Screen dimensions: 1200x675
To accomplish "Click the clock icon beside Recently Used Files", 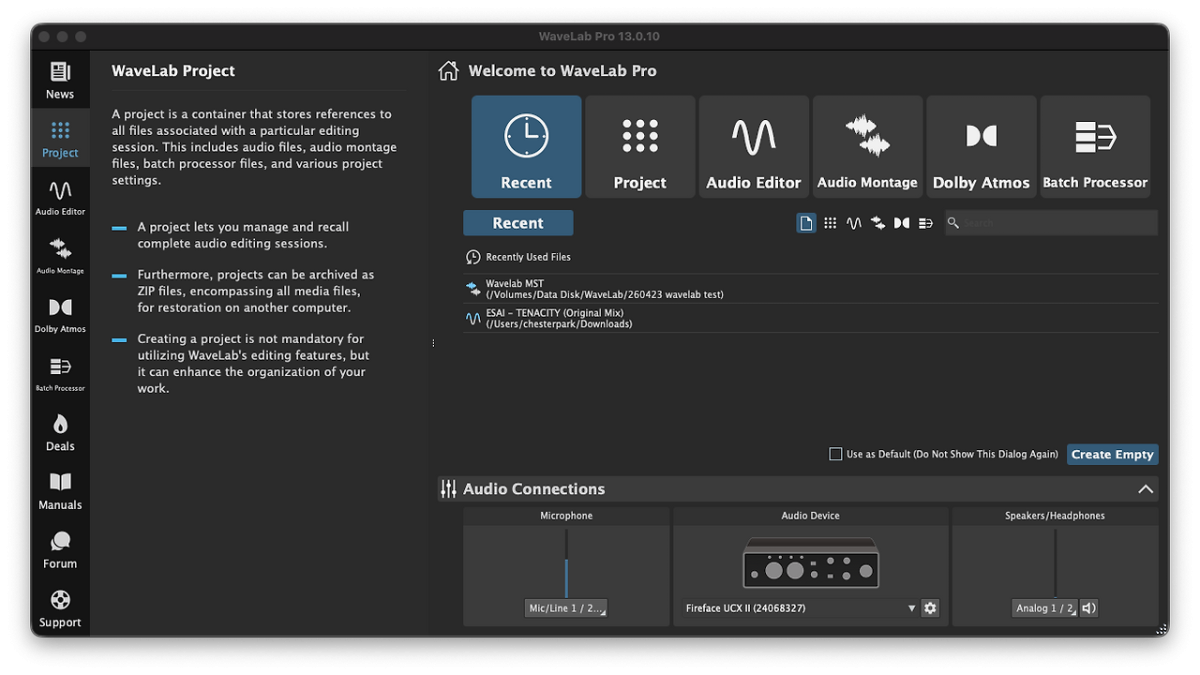I will (474, 257).
